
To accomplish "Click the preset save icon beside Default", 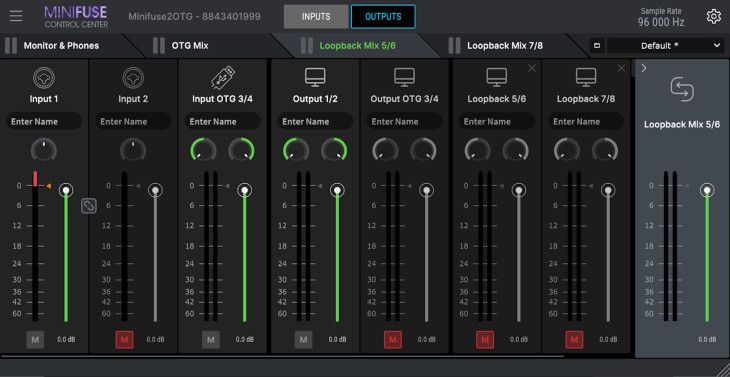I will click(x=597, y=46).
